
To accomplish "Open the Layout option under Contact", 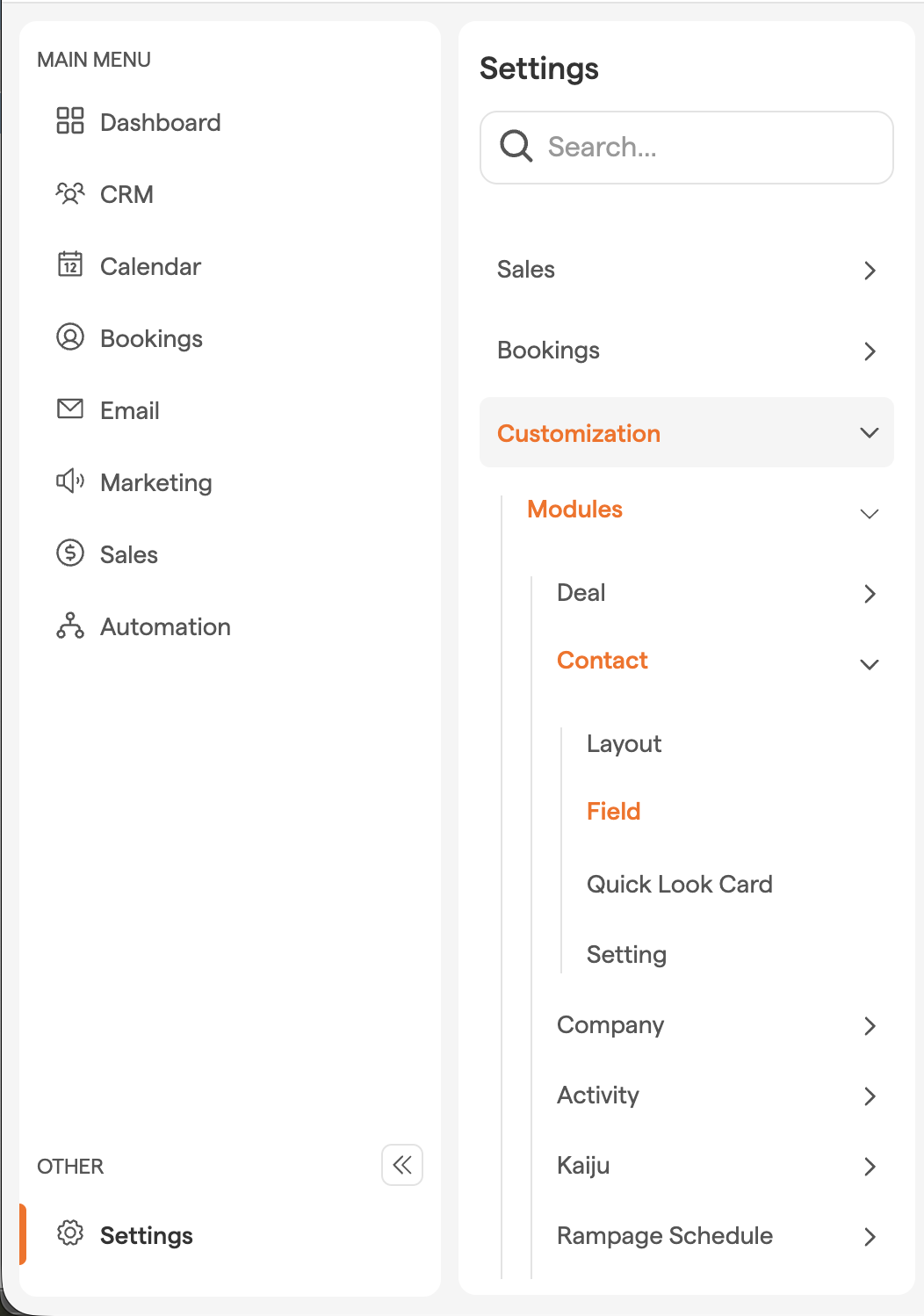I will tap(624, 744).
